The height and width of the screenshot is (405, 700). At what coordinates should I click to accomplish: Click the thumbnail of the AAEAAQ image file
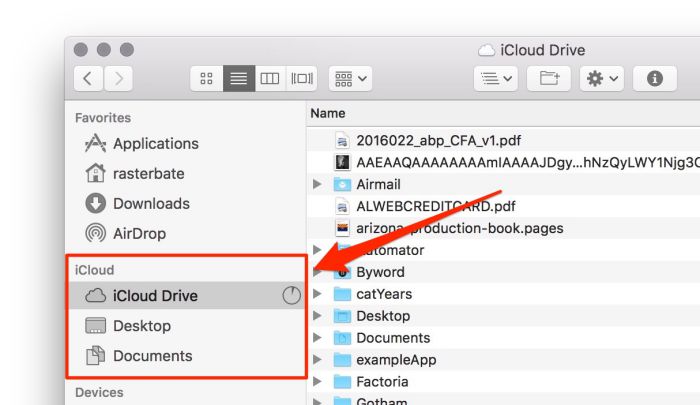click(342, 162)
